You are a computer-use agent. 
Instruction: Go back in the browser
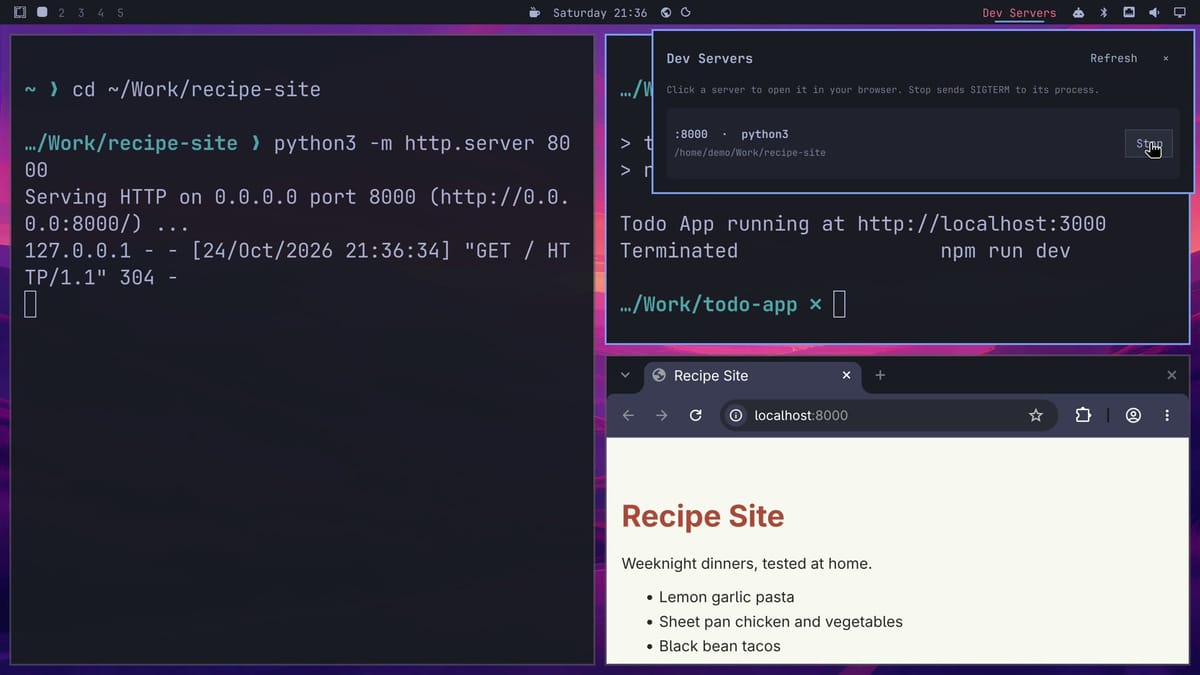coord(628,415)
